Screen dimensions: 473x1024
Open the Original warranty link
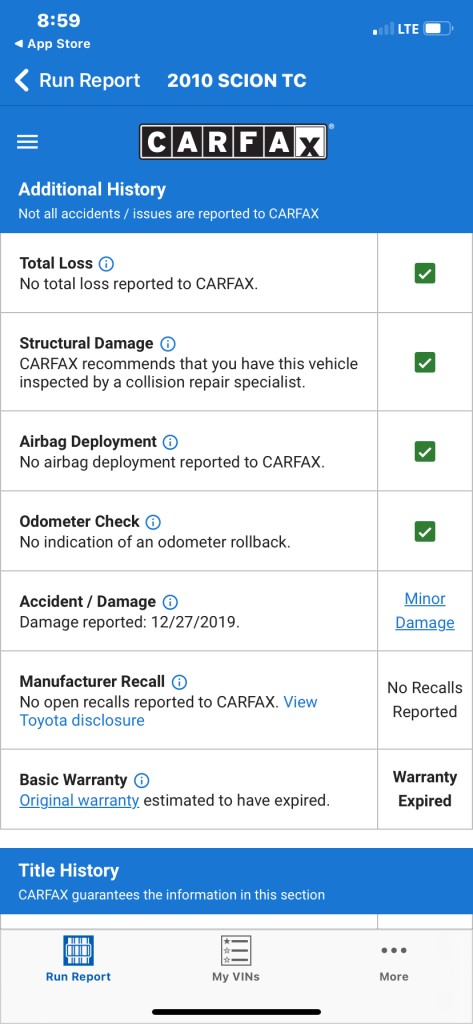[x=79, y=800]
